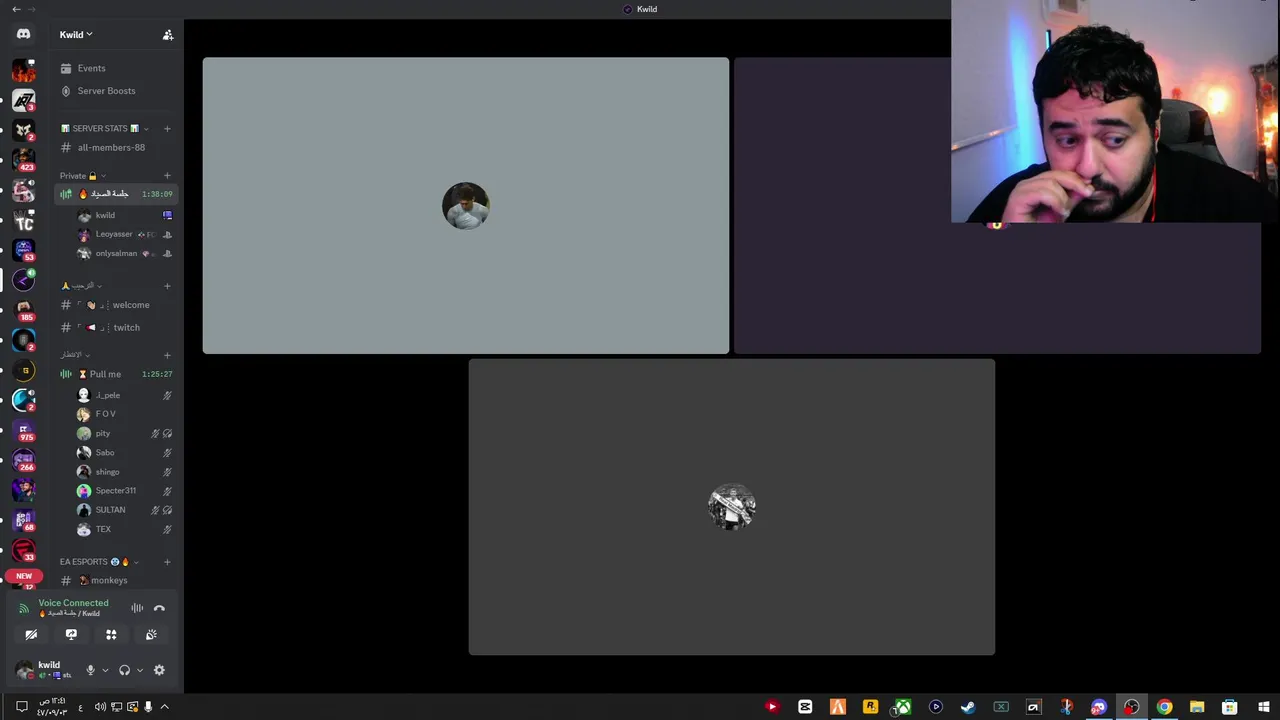Open Server Boosts entry
The image size is (1280, 720).
point(115,91)
